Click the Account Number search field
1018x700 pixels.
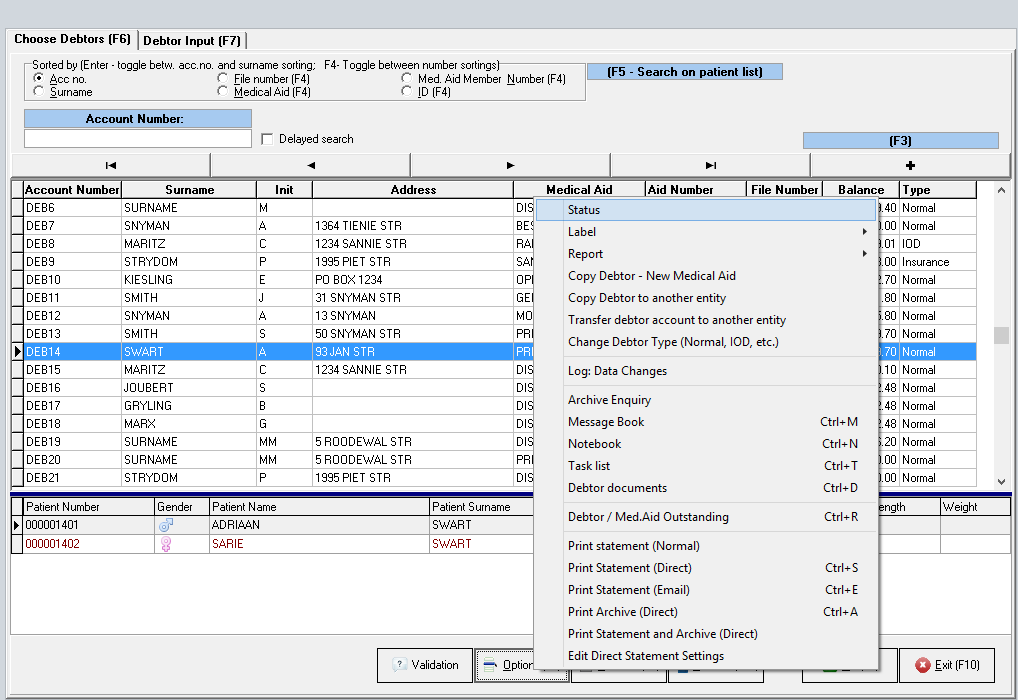coord(138,139)
